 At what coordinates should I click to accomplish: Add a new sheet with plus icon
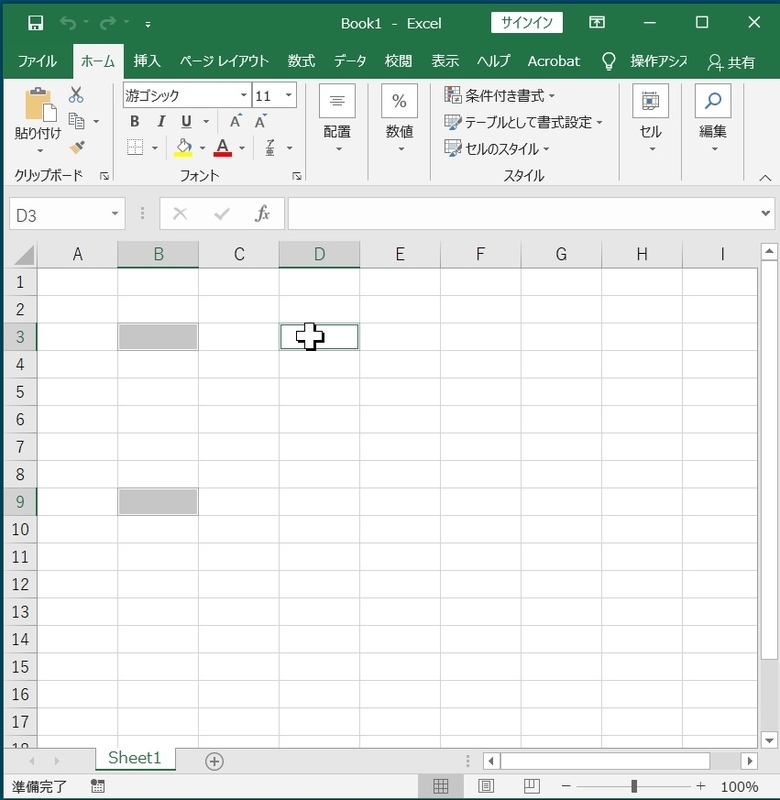pos(214,761)
